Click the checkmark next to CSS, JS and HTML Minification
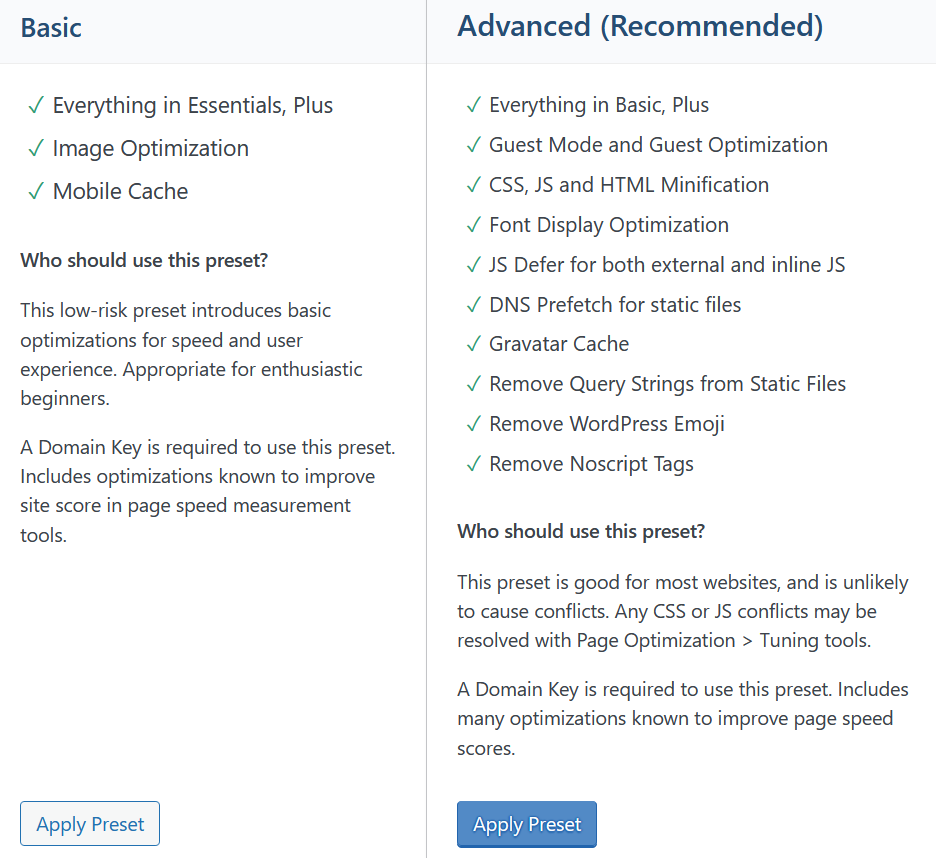The image size is (936, 858). point(473,186)
